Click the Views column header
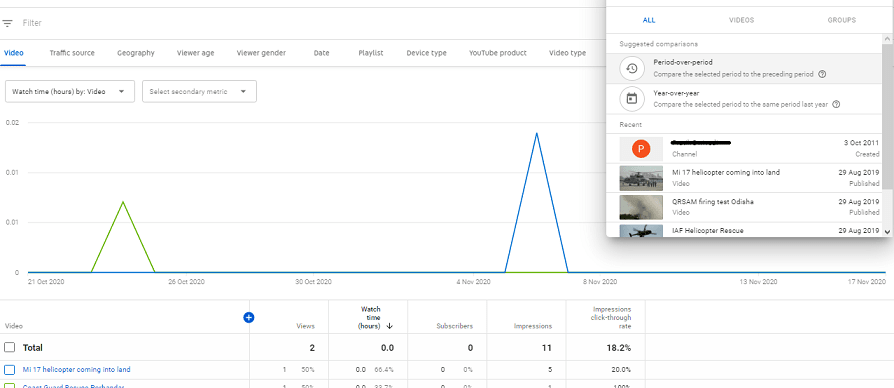Image resolution: width=894 pixels, height=388 pixels. [x=305, y=326]
